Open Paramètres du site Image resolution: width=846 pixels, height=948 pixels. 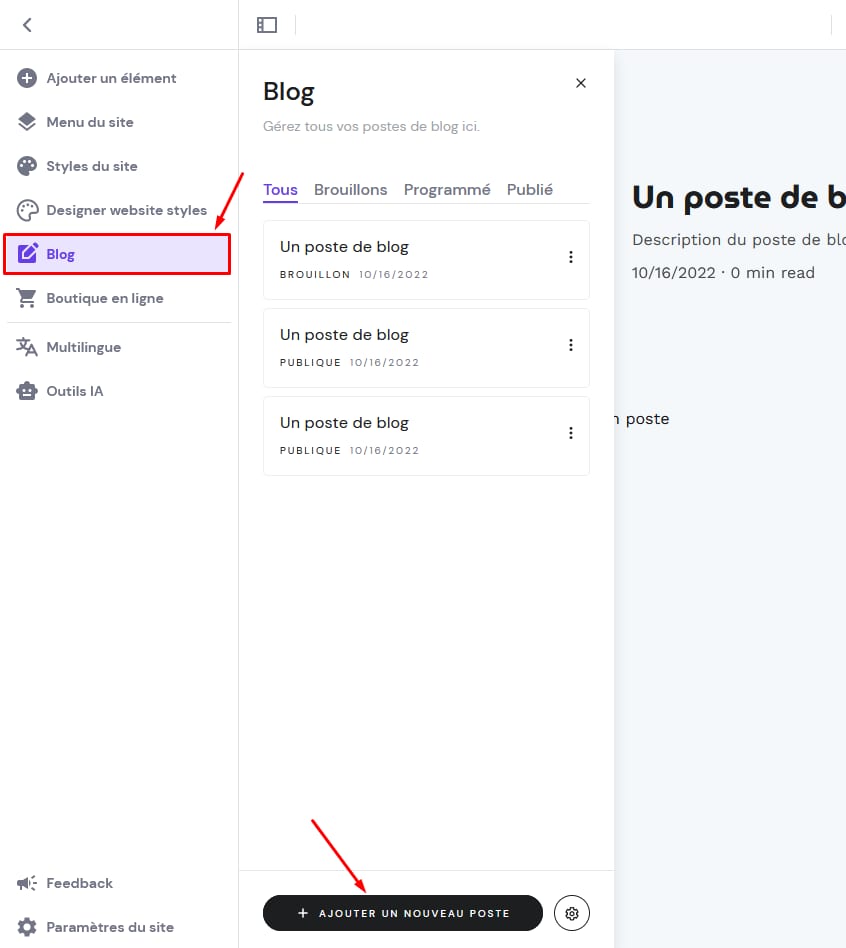(109, 927)
